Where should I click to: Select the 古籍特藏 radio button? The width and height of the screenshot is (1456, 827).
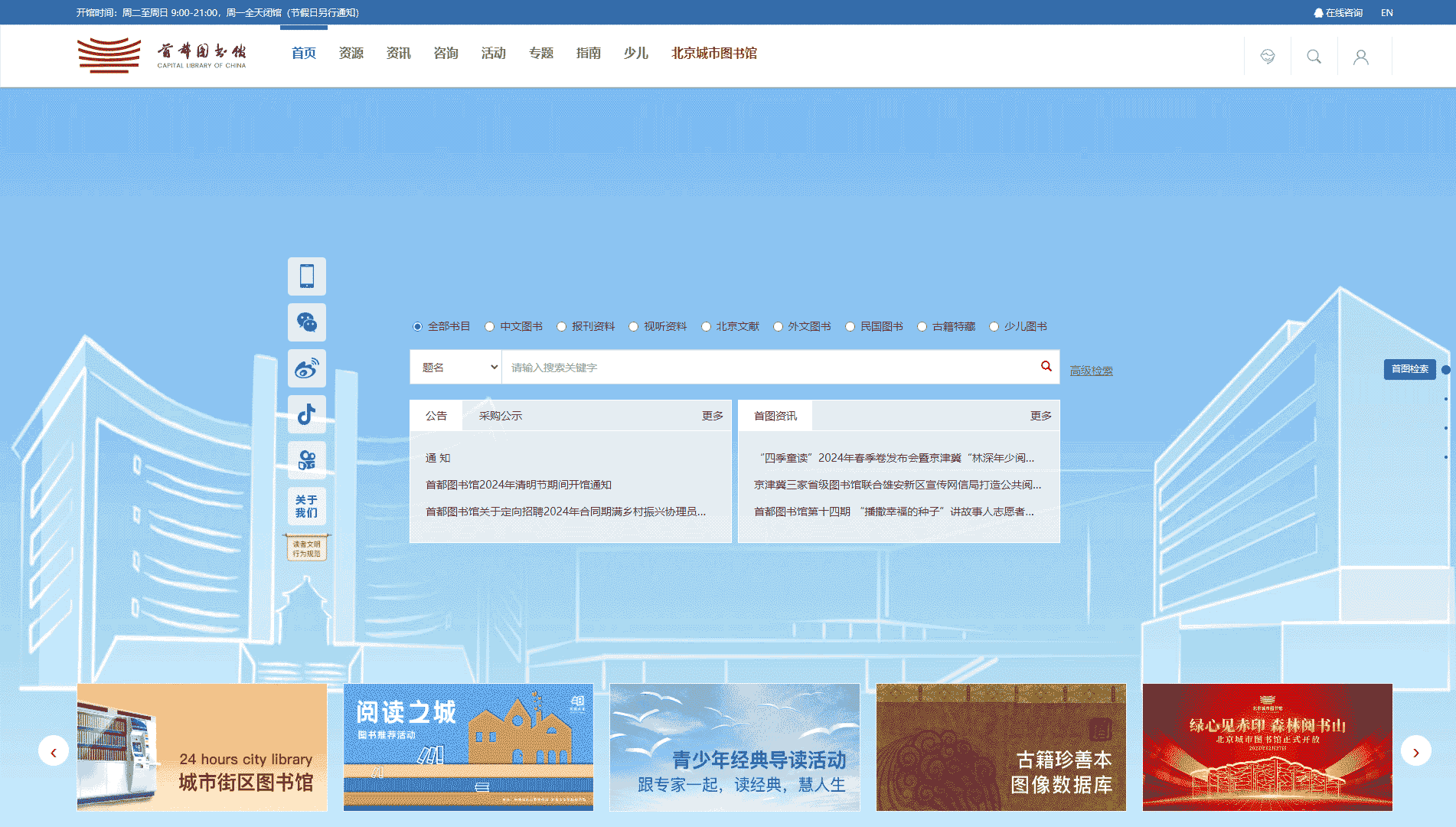(x=922, y=326)
